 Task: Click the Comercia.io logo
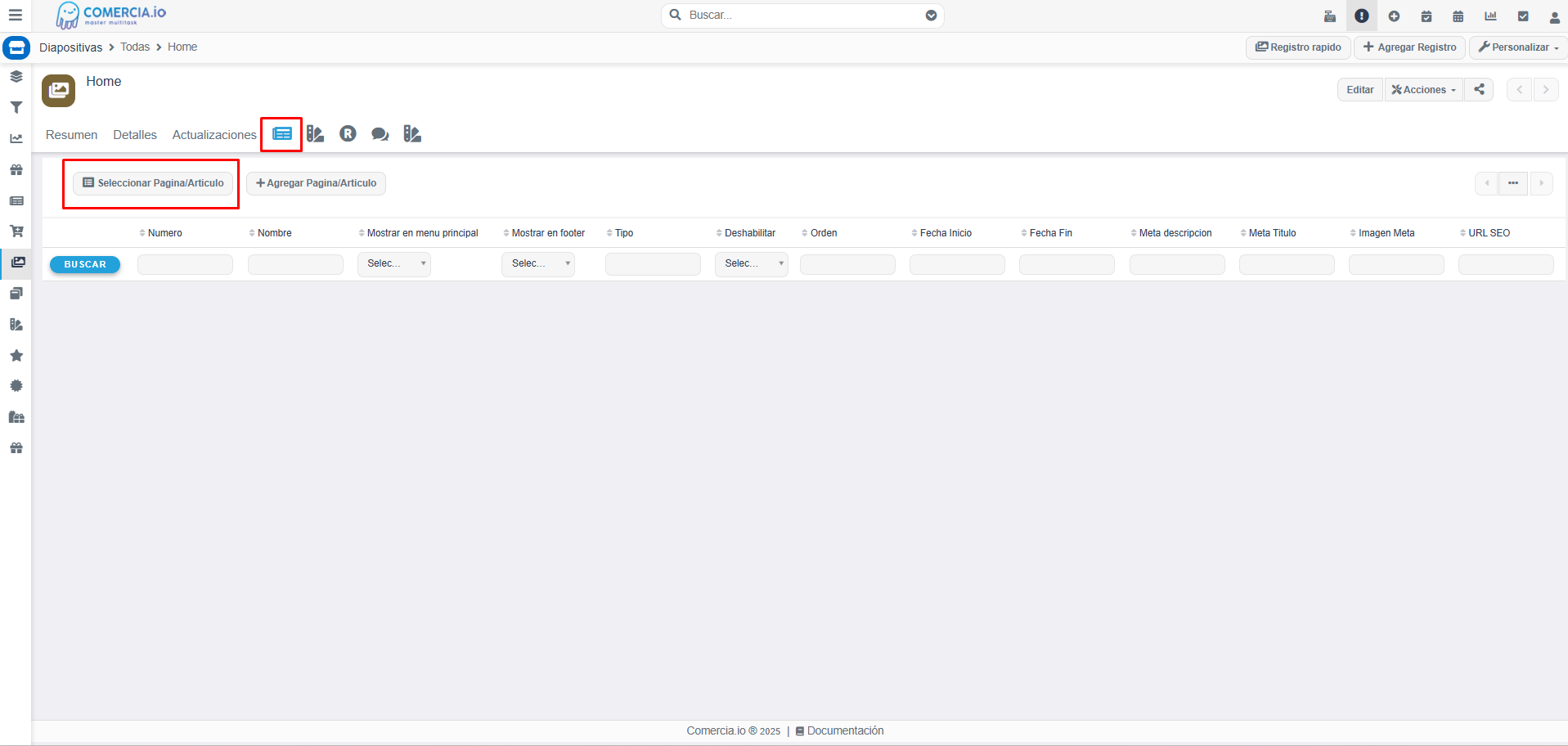tap(111, 16)
